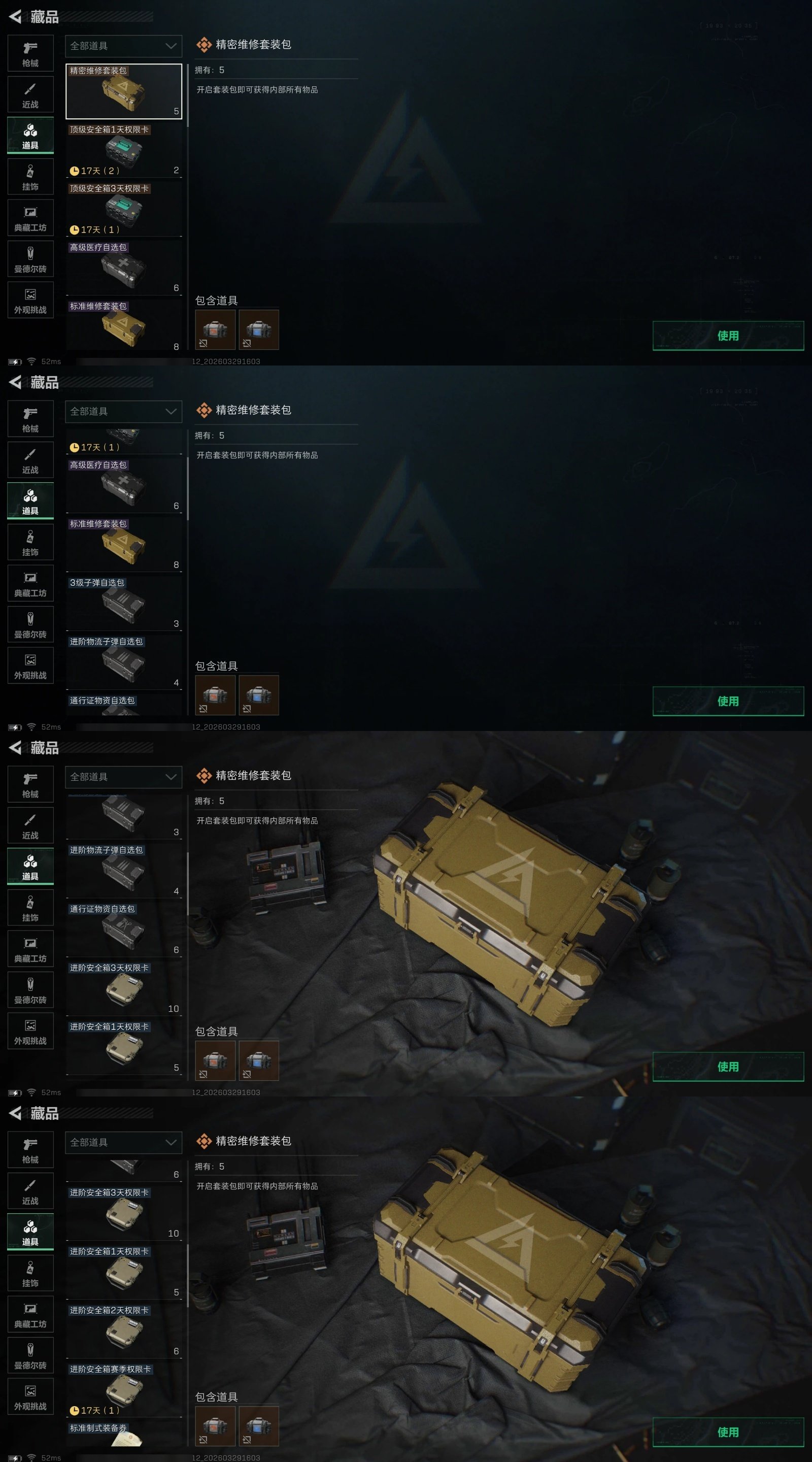Expand 全部道具 dropdown in the bottom screenshot
812x1462 pixels.
[124, 1143]
